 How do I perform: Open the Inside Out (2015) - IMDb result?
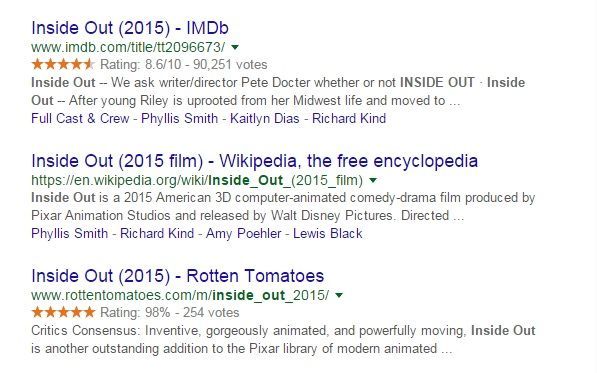pos(130,28)
